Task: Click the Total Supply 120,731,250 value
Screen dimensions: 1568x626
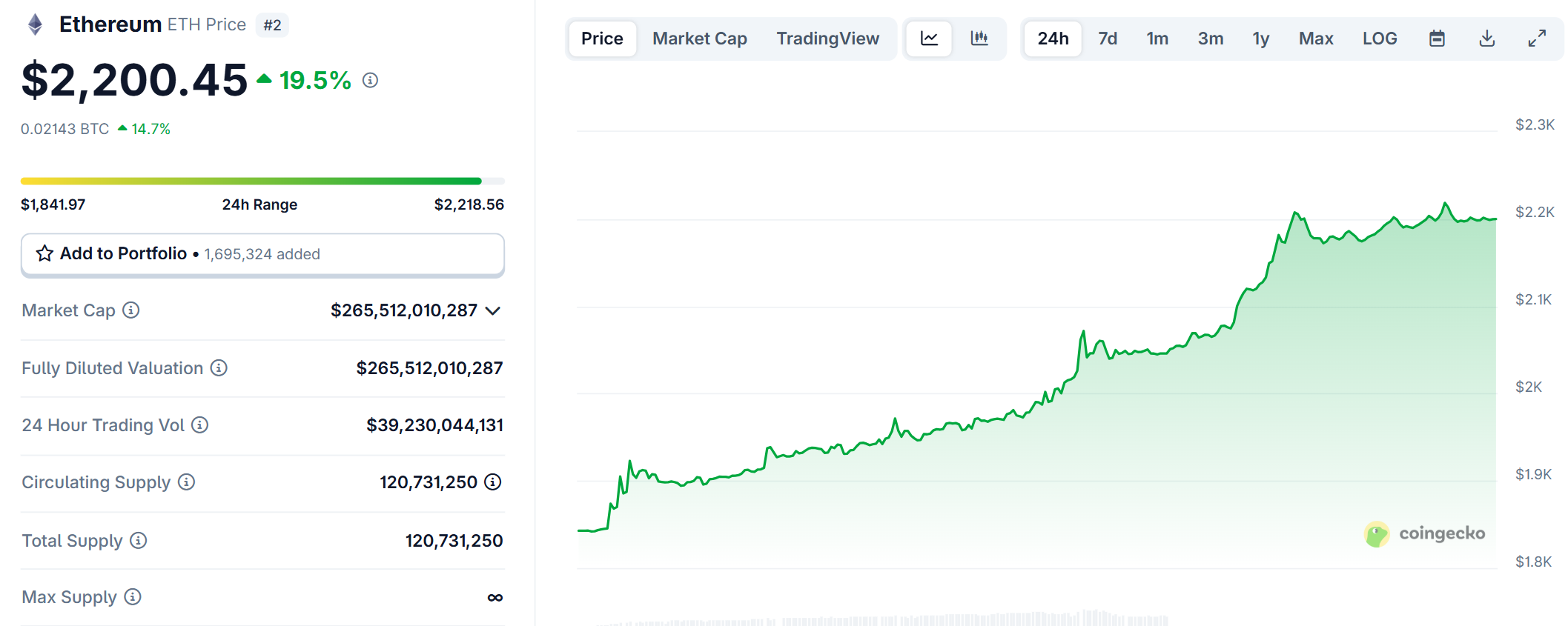Action: tap(454, 541)
